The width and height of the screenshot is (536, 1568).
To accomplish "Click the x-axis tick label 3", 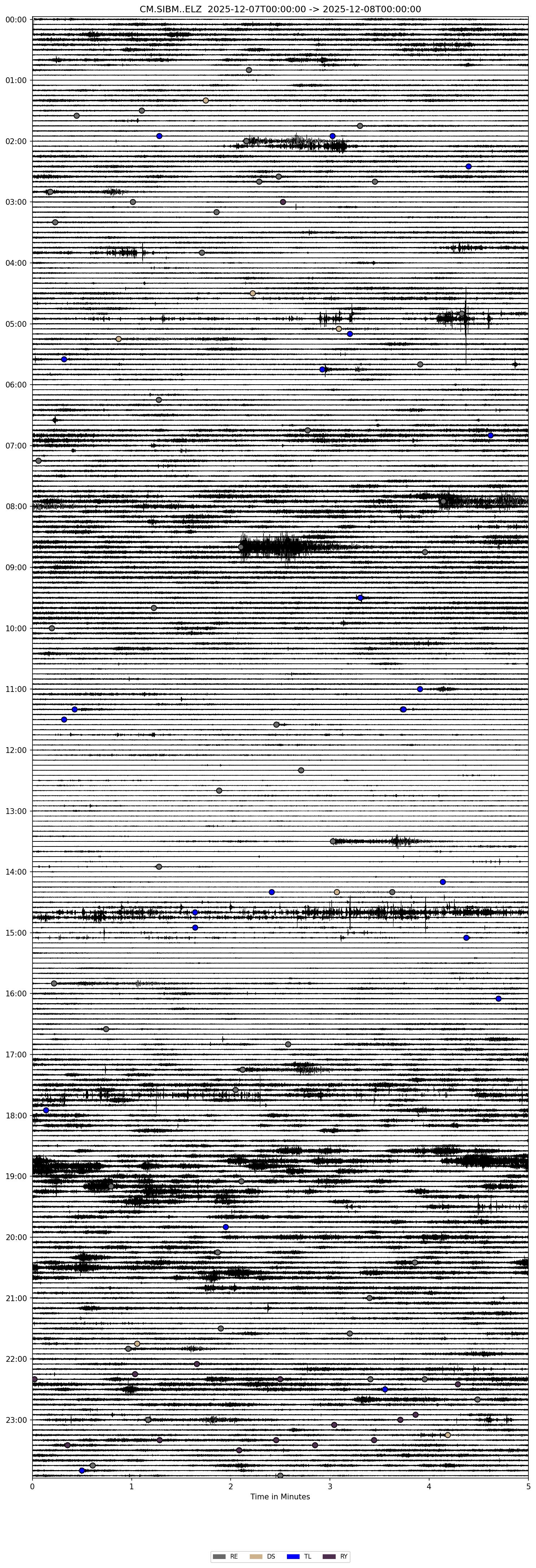I will [x=330, y=1486].
